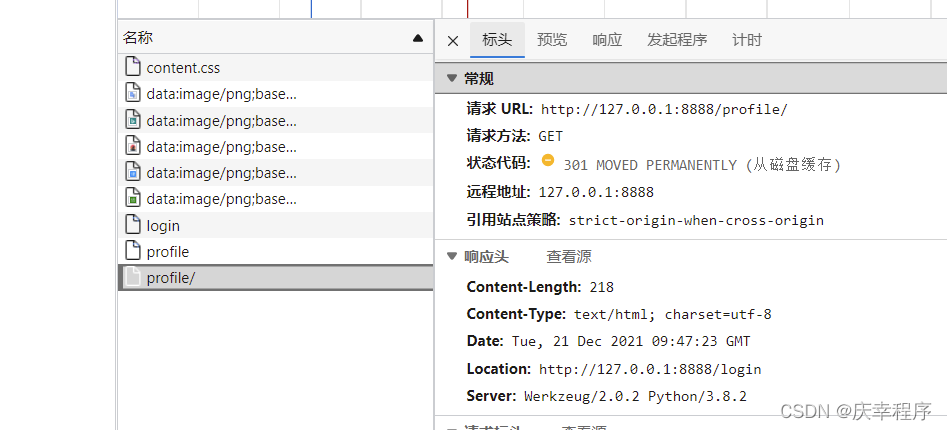Image resolution: width=947 pixels, height=430 pixels.
Task: Click strict-origin-when-cross-origin policy value
Action: [696, 220]
